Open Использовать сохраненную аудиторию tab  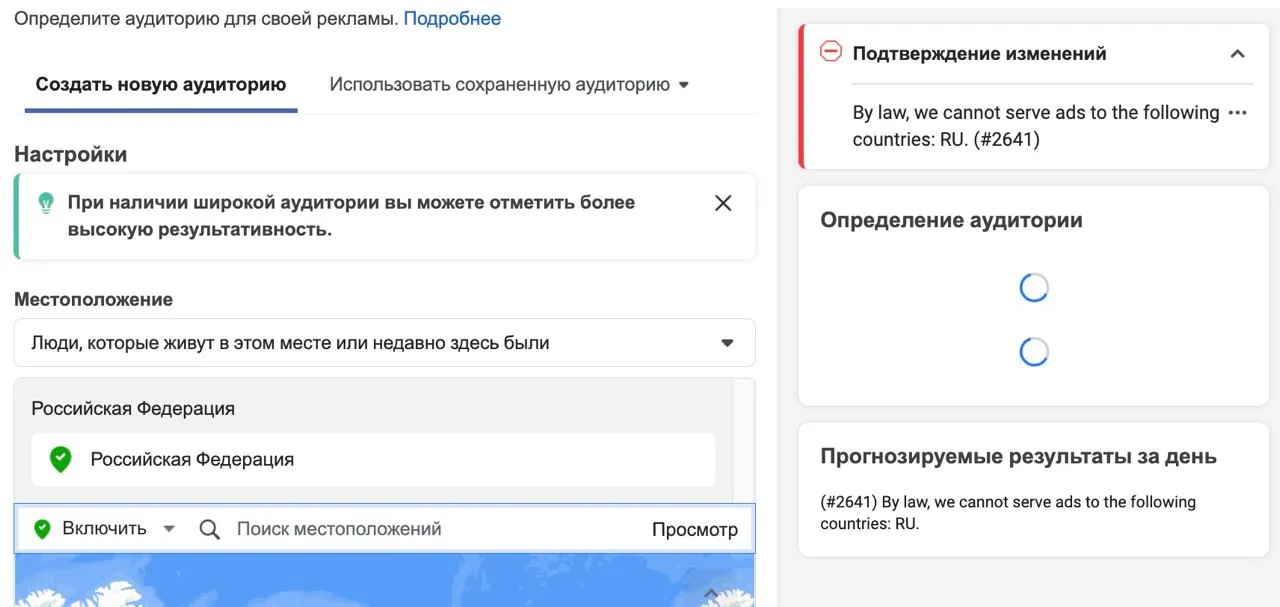[x=500, y=85]
